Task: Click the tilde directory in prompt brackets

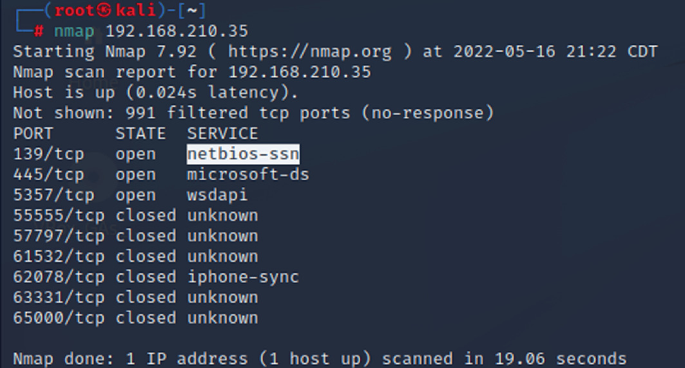Action: (x=192, y=10)
